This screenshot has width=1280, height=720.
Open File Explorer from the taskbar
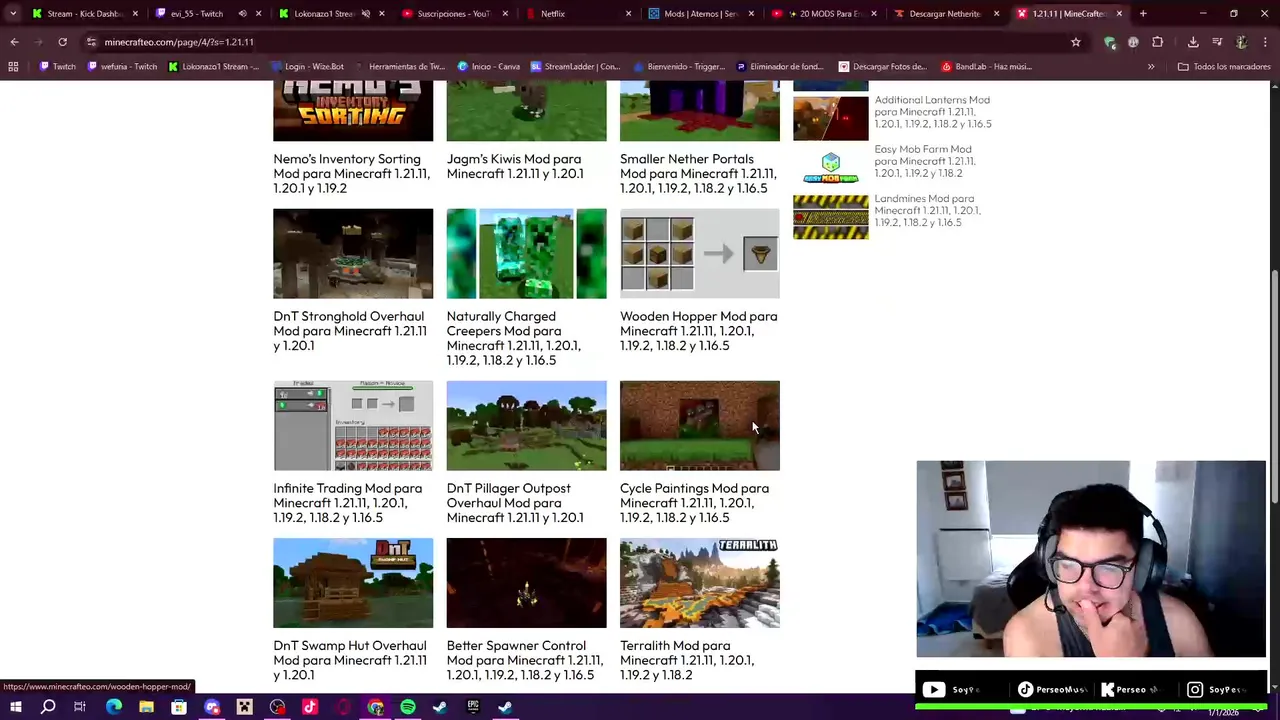[146, 707]
